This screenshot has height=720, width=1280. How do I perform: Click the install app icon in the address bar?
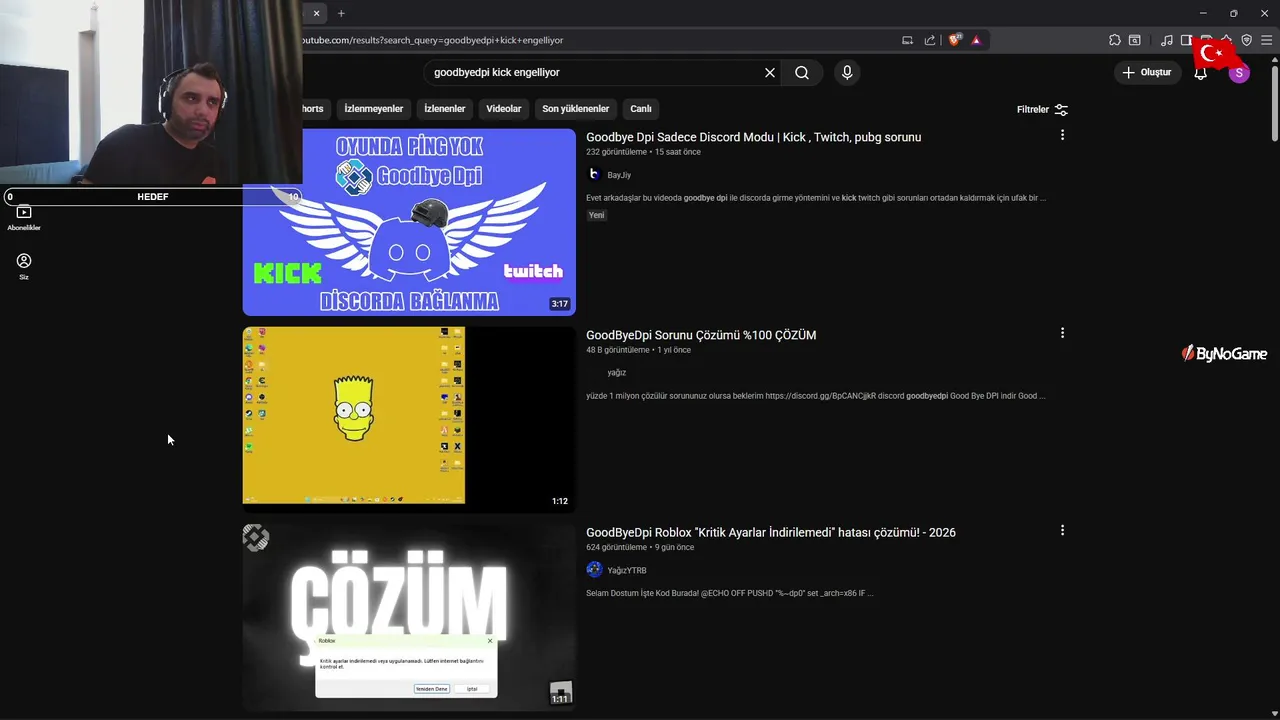(907, 40)
